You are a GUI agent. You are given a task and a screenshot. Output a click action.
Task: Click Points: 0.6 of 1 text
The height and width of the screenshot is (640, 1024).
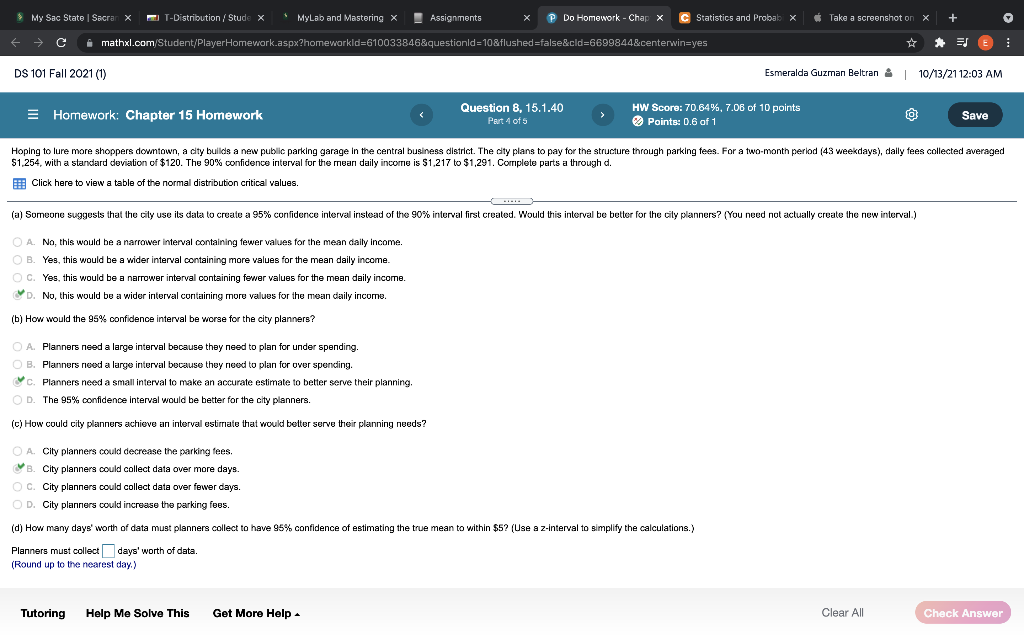click(x=682, y=121)
